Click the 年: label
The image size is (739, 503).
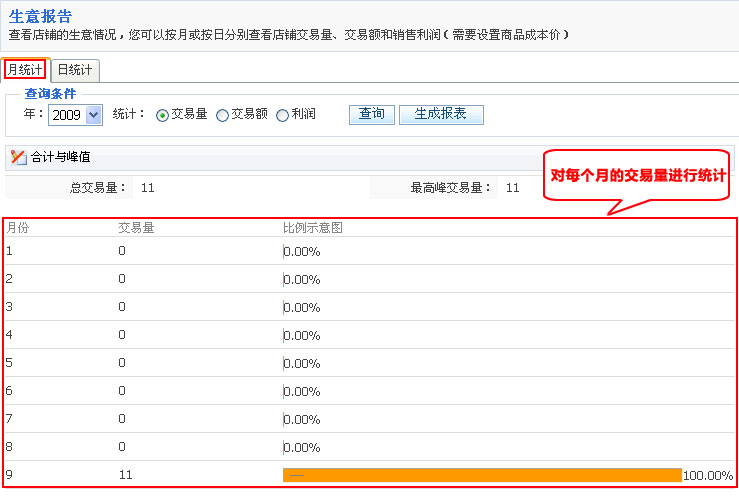(33, 114)
